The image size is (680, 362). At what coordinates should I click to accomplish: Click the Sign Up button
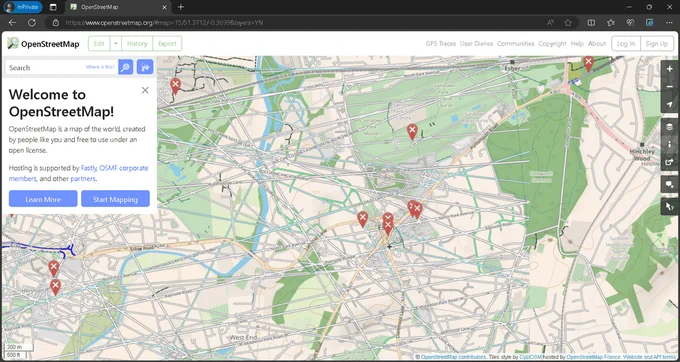click(x=657, y=43)
